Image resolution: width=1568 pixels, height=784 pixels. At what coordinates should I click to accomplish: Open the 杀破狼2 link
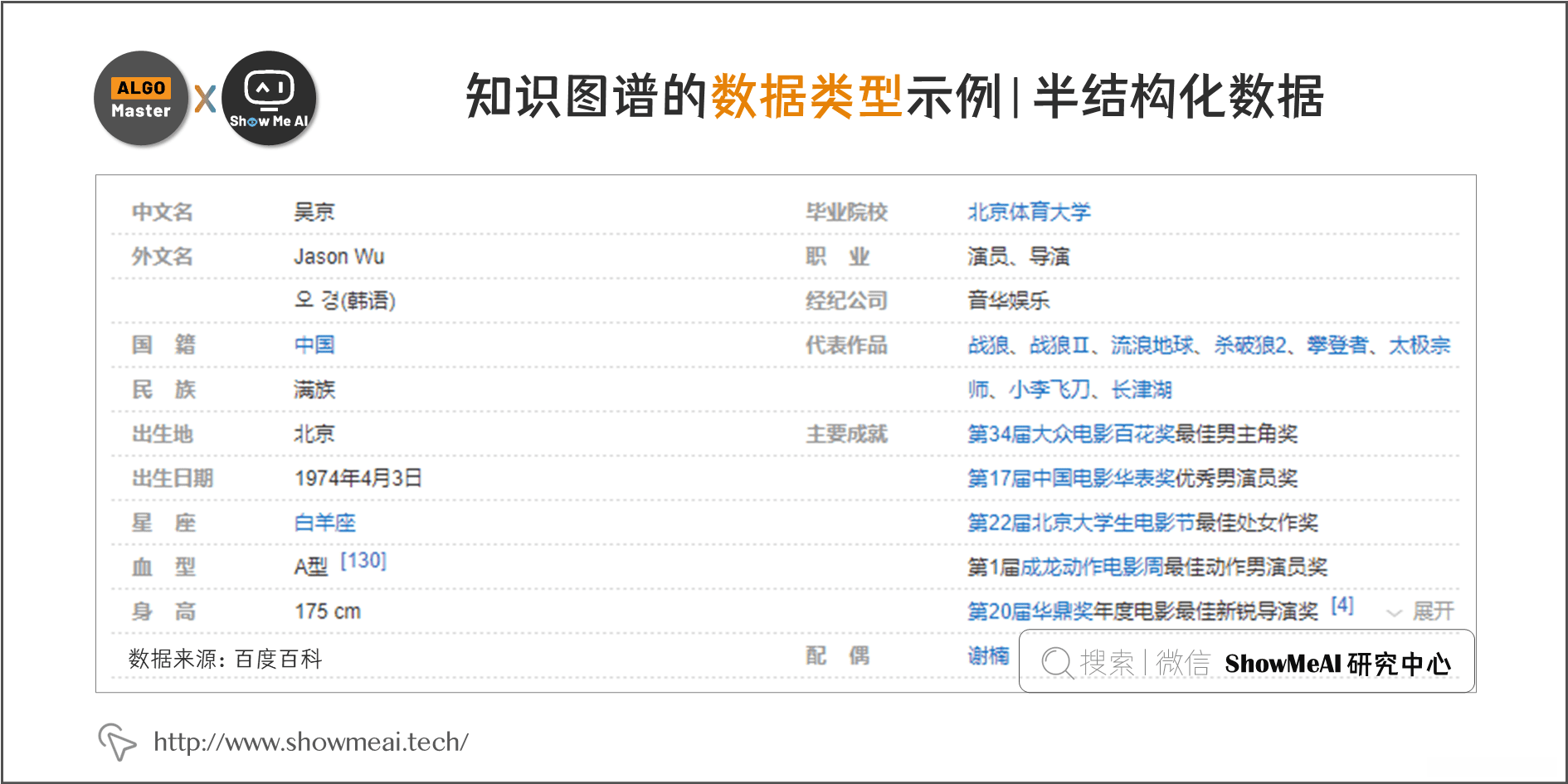click(1250, 345)
